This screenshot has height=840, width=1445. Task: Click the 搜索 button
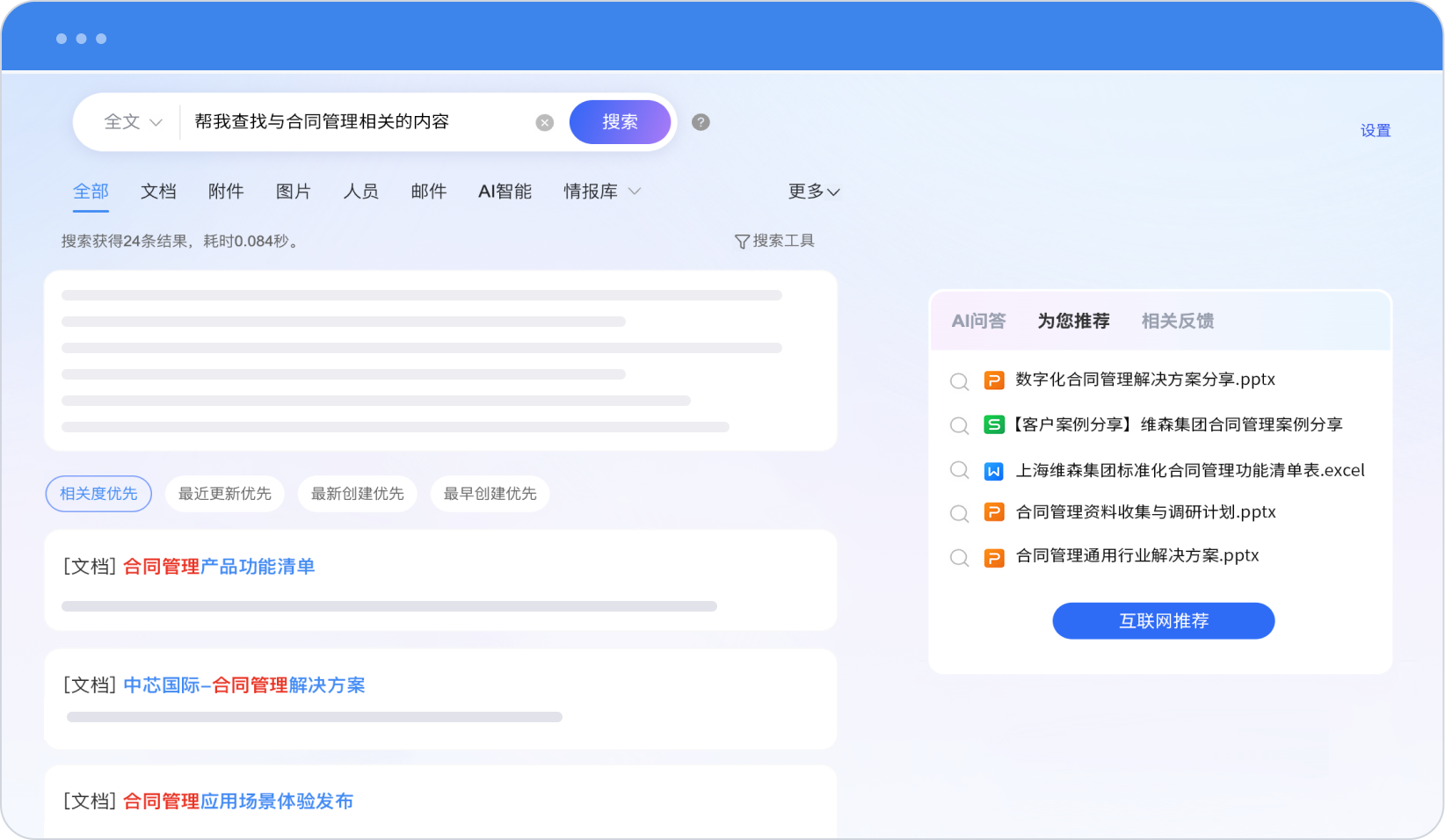tap(620, 122)
